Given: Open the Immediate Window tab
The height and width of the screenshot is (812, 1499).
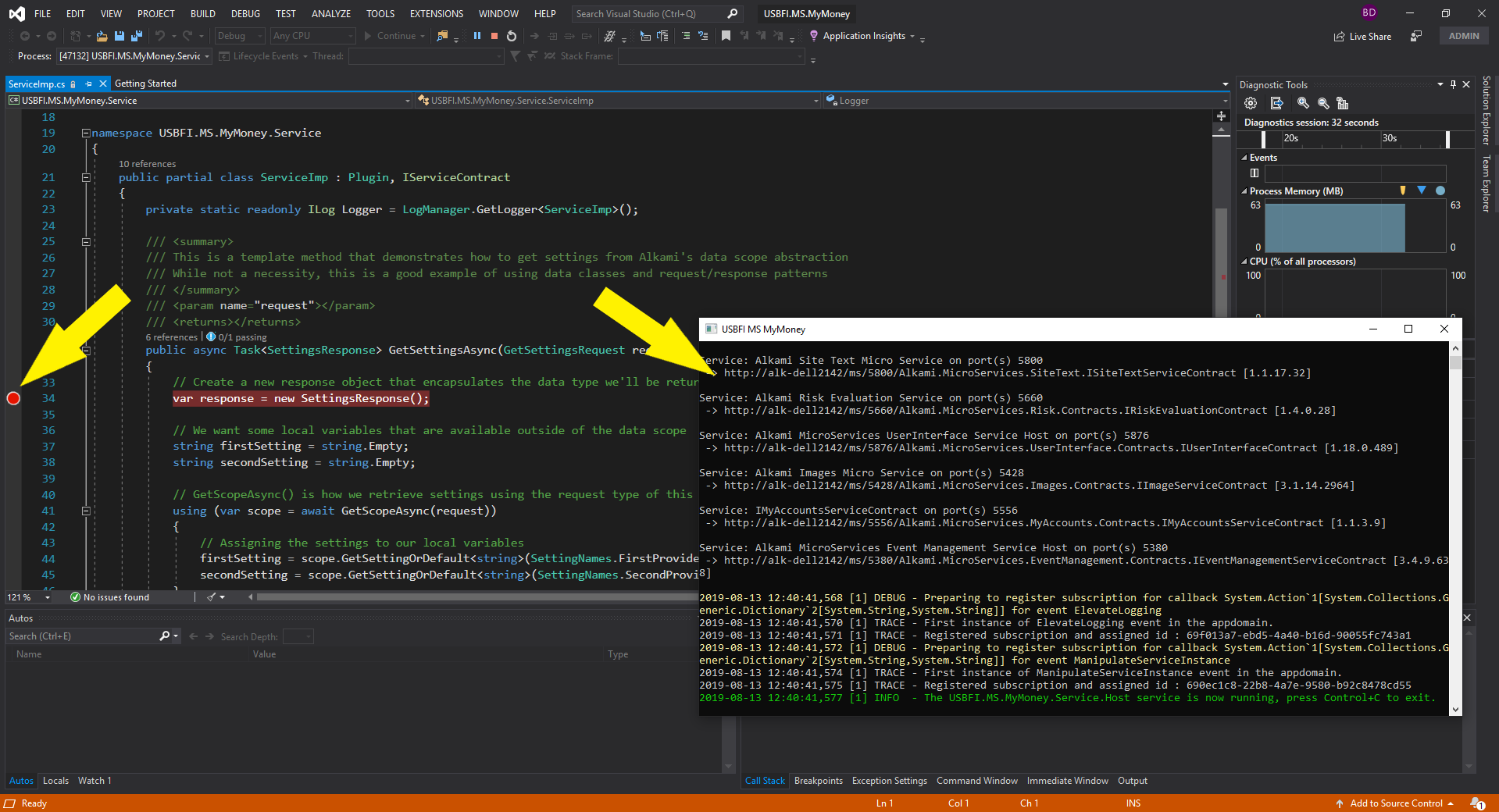Looking at the screenshot, I should pyautogui.click(x=1067, y=781).
